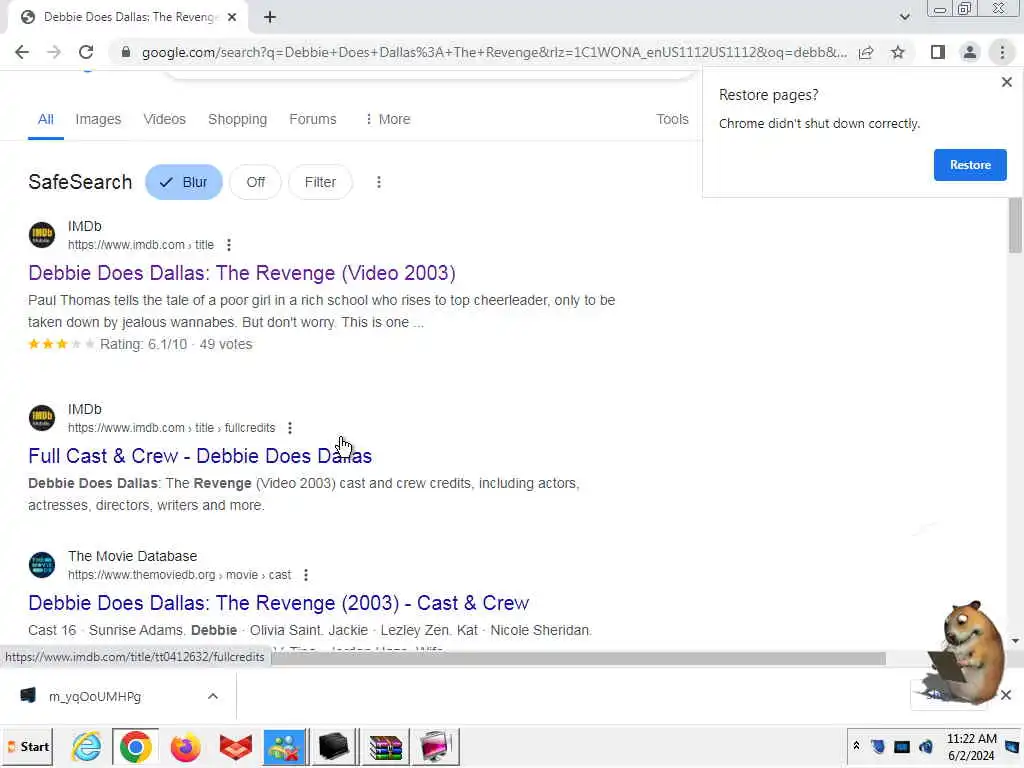Reload the current page
1024x768 pixels.
point(86,52)
